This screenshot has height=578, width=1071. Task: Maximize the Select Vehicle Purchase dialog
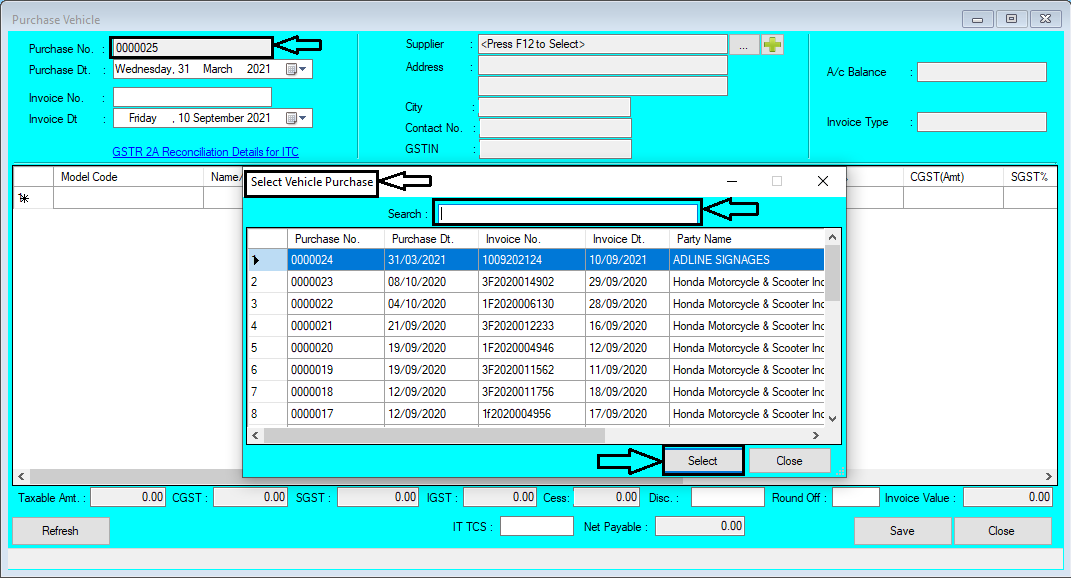click(777, 181)
